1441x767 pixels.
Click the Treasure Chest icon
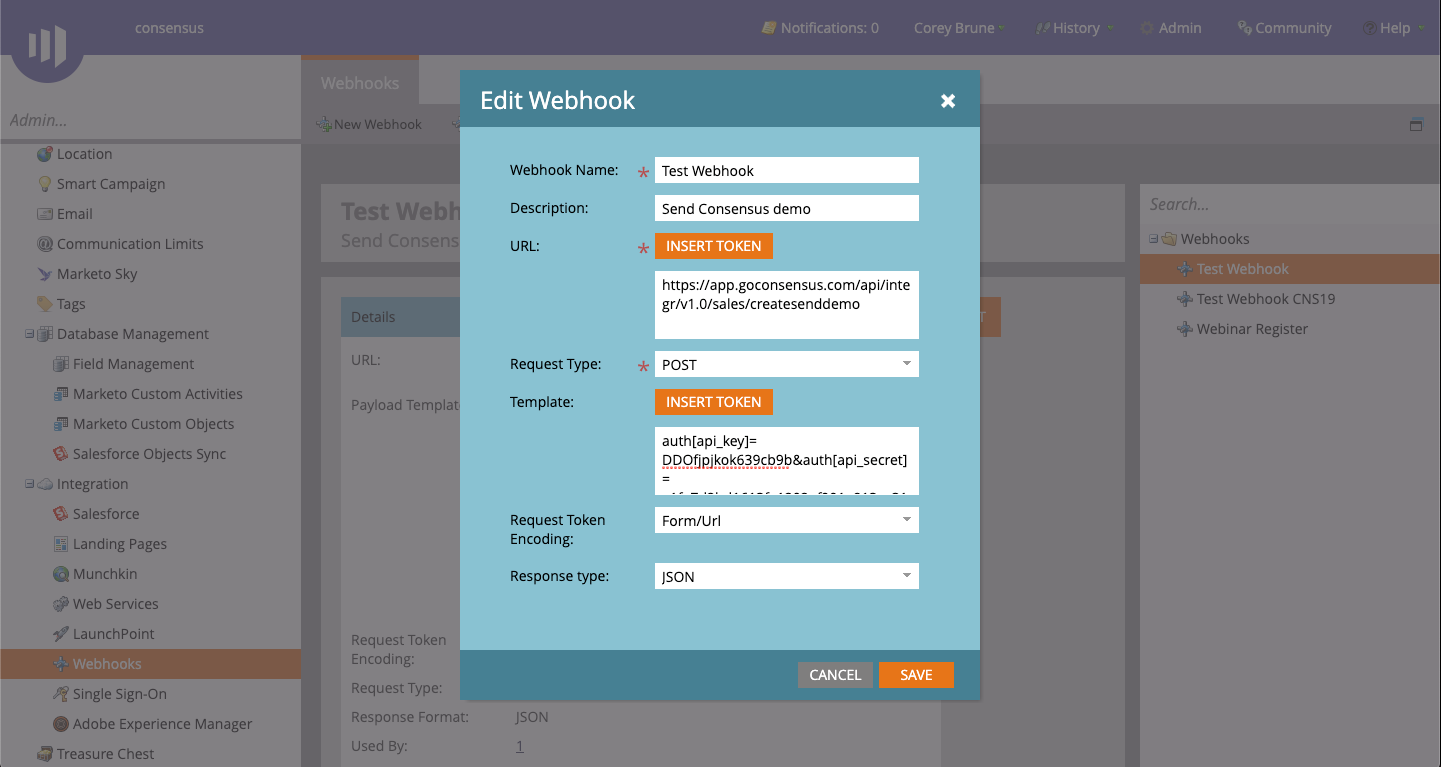click(x=44, y=754)
